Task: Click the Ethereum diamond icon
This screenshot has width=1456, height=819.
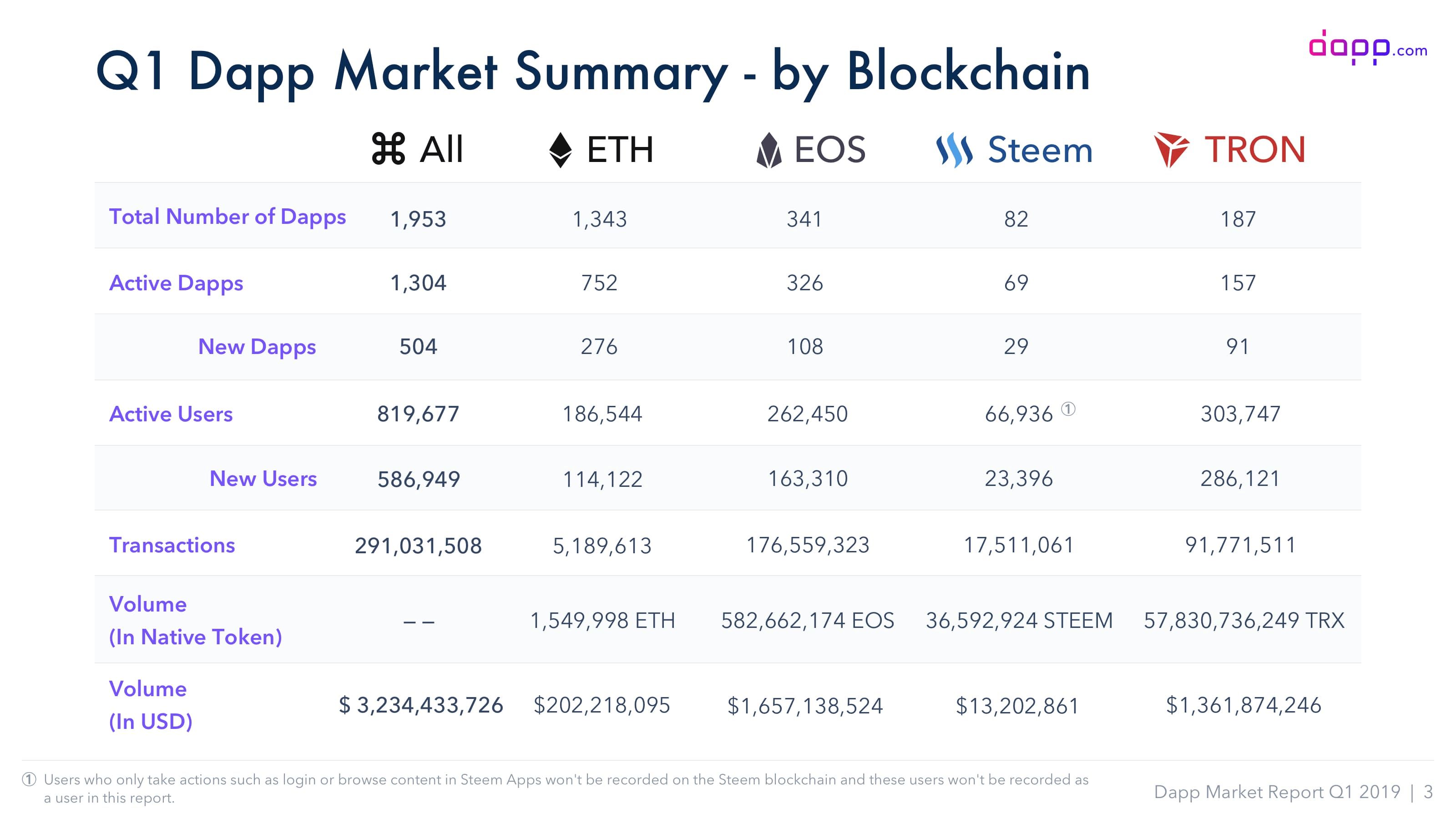Action: coord(560,150)
